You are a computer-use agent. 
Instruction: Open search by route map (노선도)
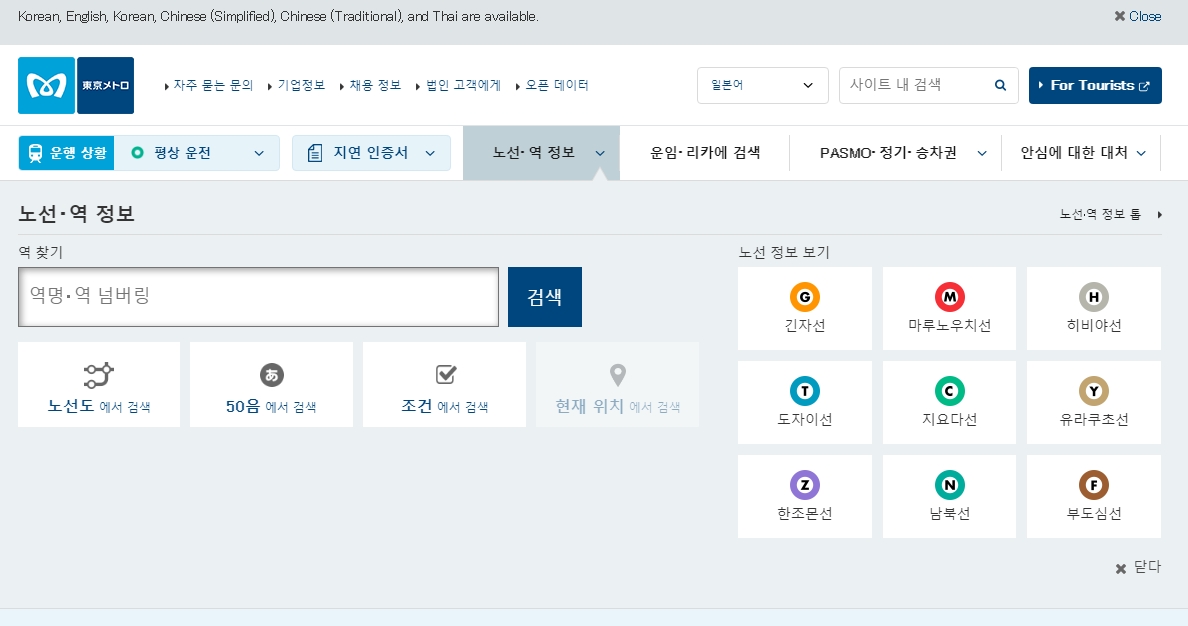98,384
